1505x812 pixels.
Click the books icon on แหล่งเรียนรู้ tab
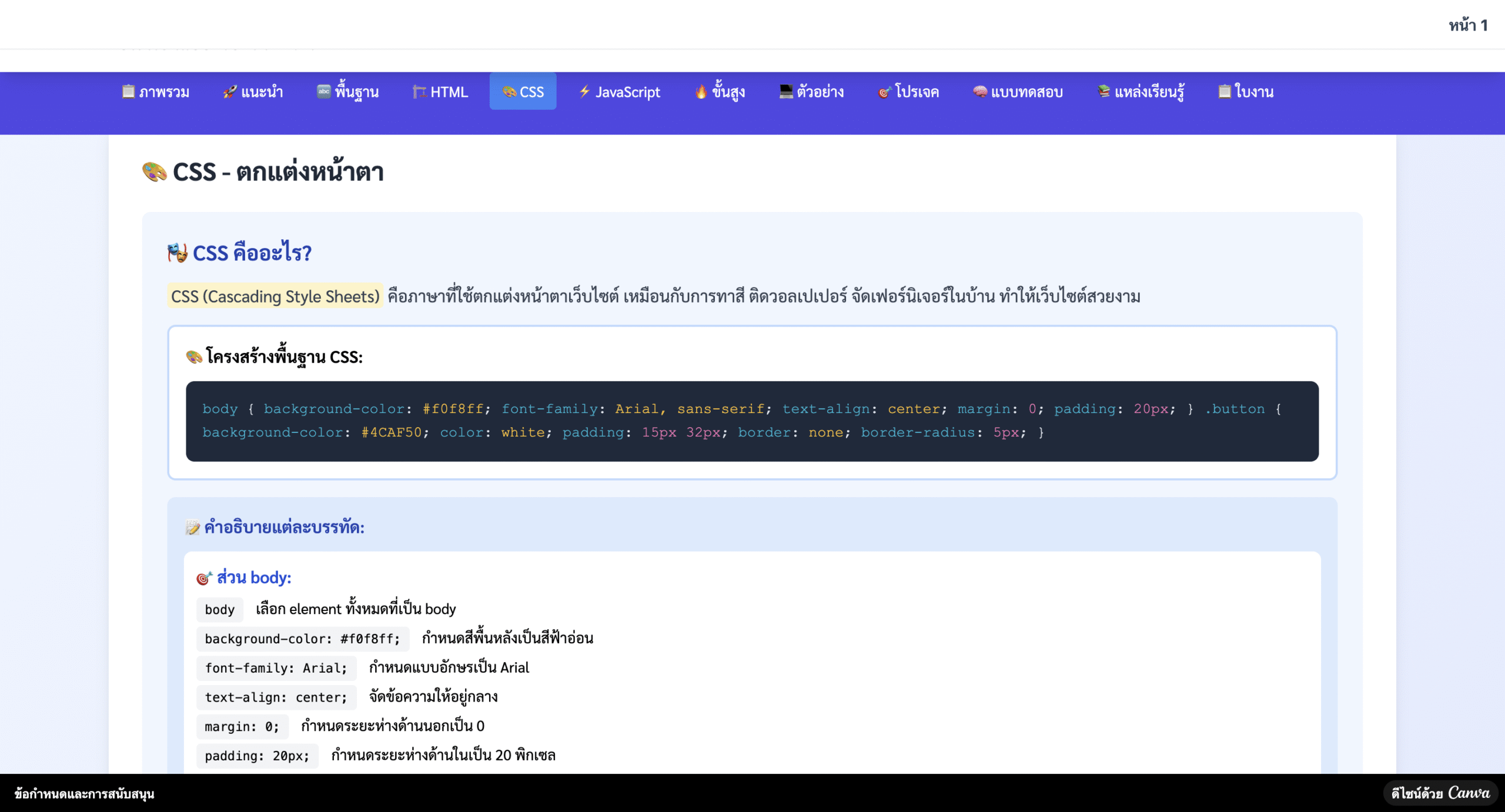[1104, 92]
